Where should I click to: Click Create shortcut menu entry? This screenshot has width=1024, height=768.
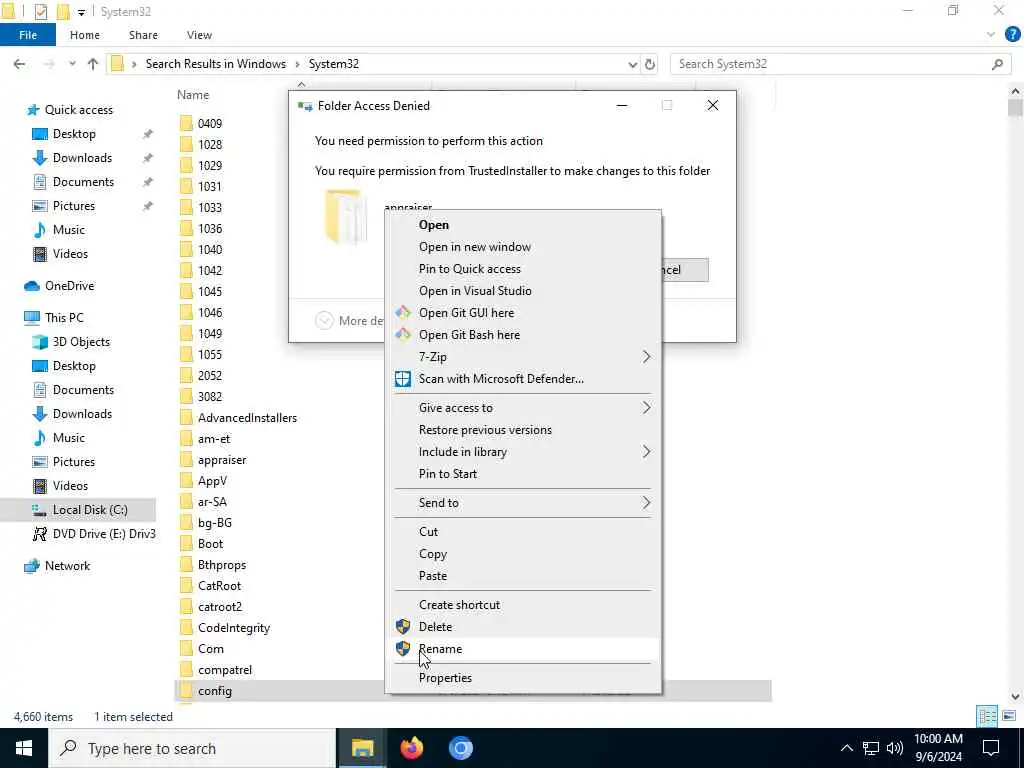tap(459, 605)
